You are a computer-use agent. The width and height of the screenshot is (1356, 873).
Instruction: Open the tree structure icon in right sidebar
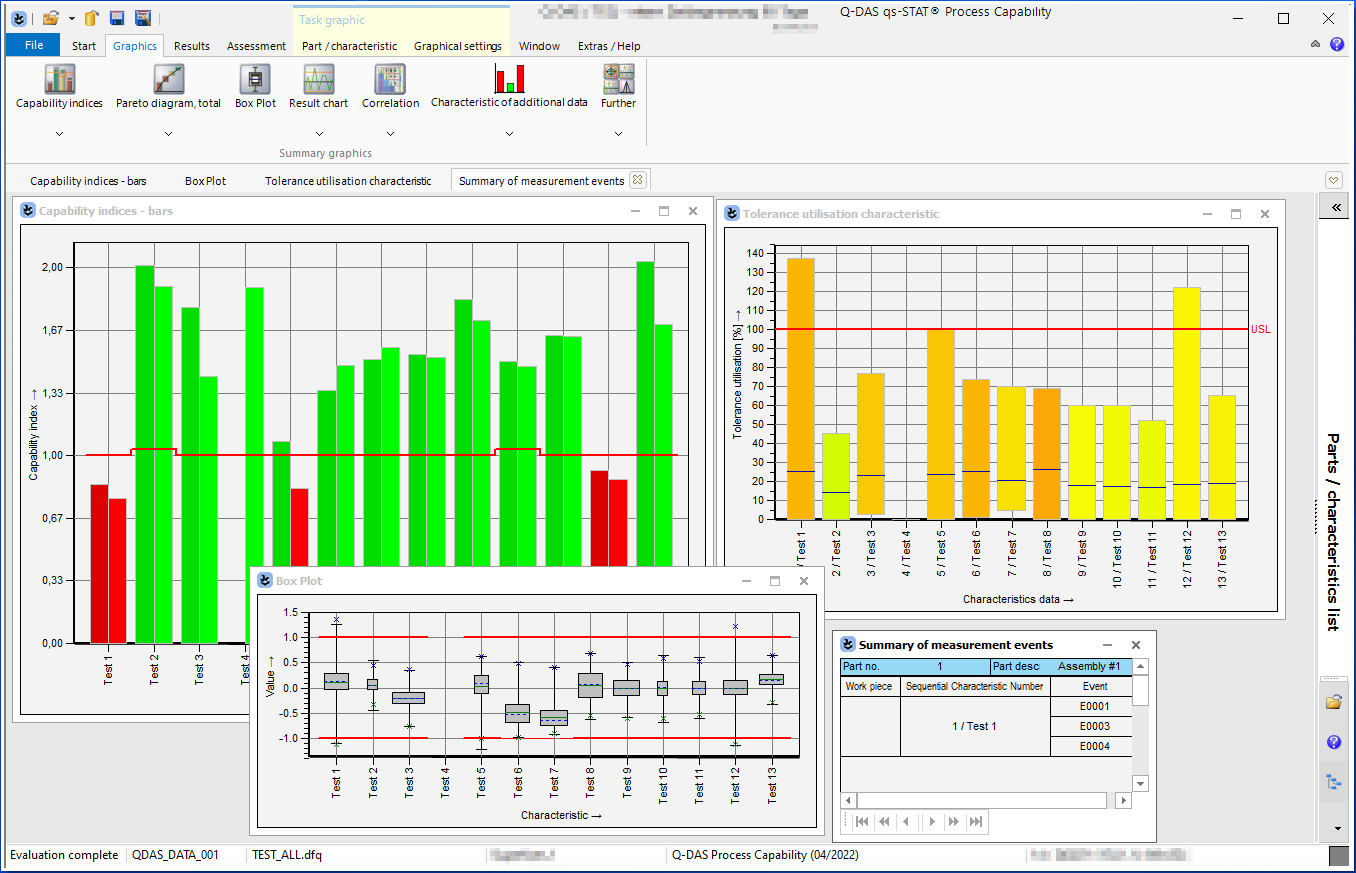1333,782
